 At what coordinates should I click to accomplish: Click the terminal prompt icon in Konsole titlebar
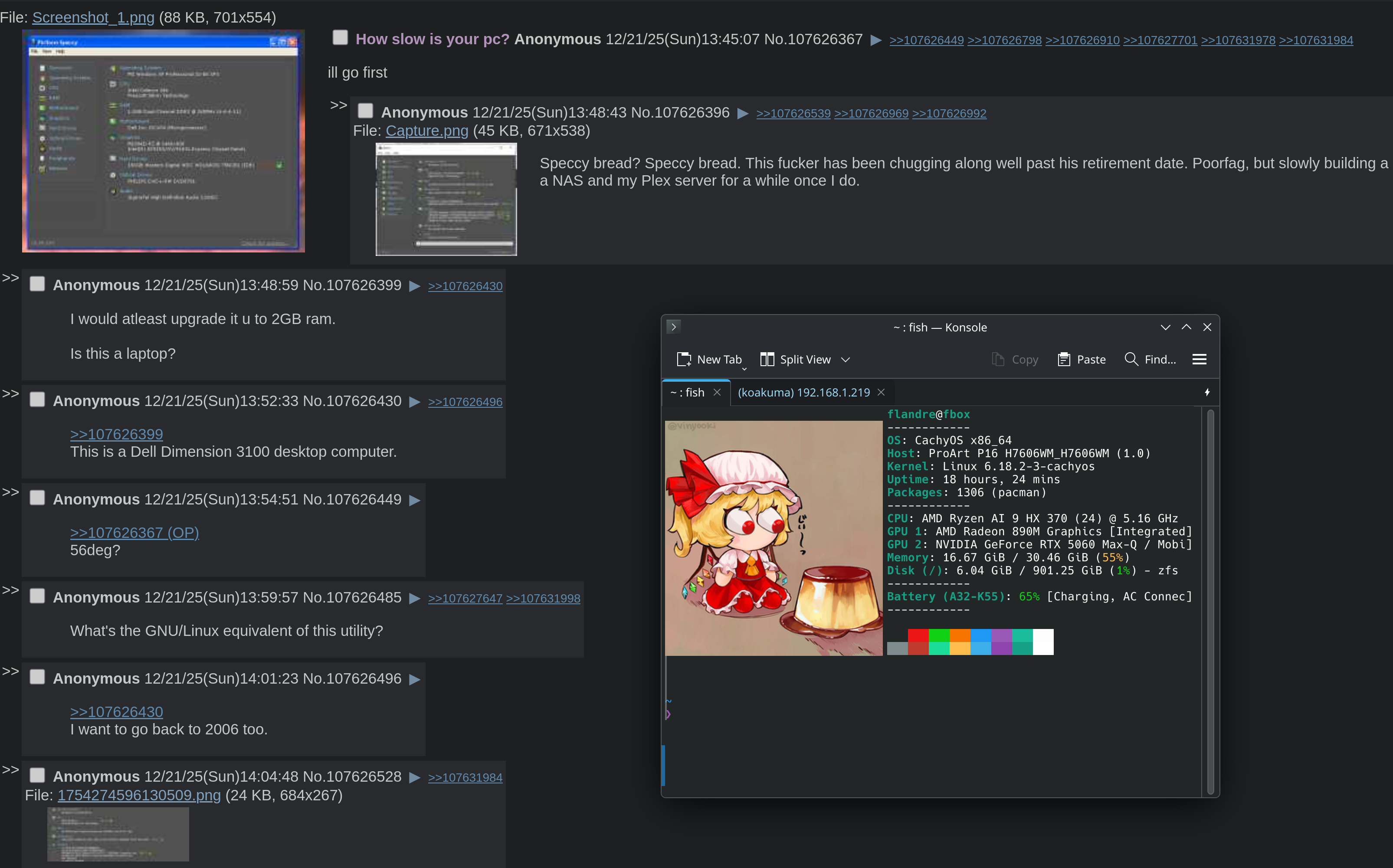pyautogui.click(x=674, y=327)
